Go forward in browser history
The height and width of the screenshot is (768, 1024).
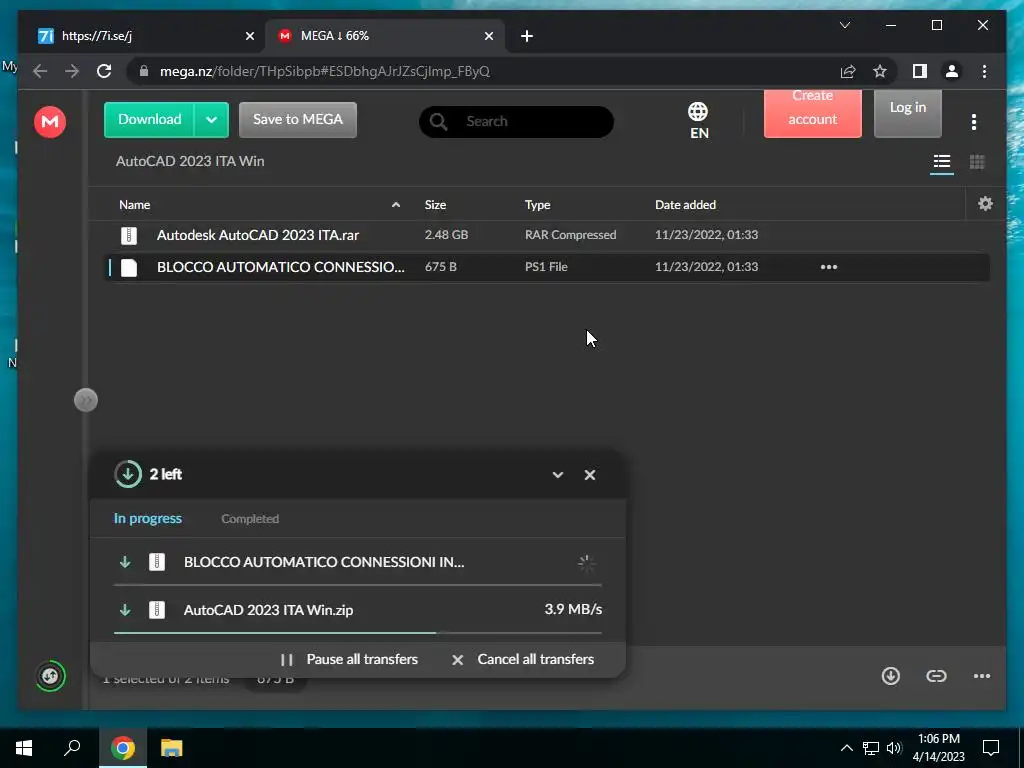(x=72, y=71)
